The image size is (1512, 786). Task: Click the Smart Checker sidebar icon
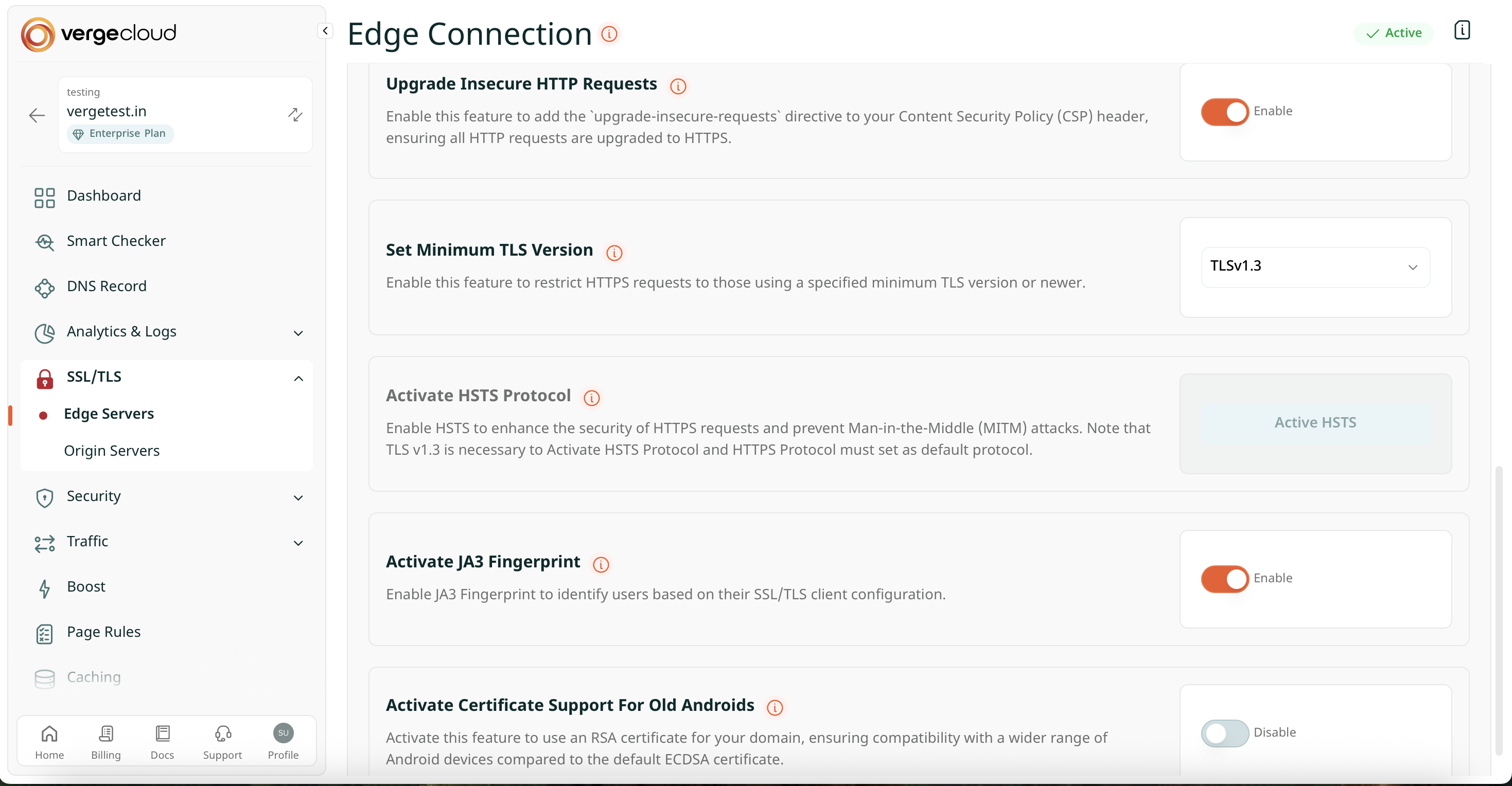point(44,242)
